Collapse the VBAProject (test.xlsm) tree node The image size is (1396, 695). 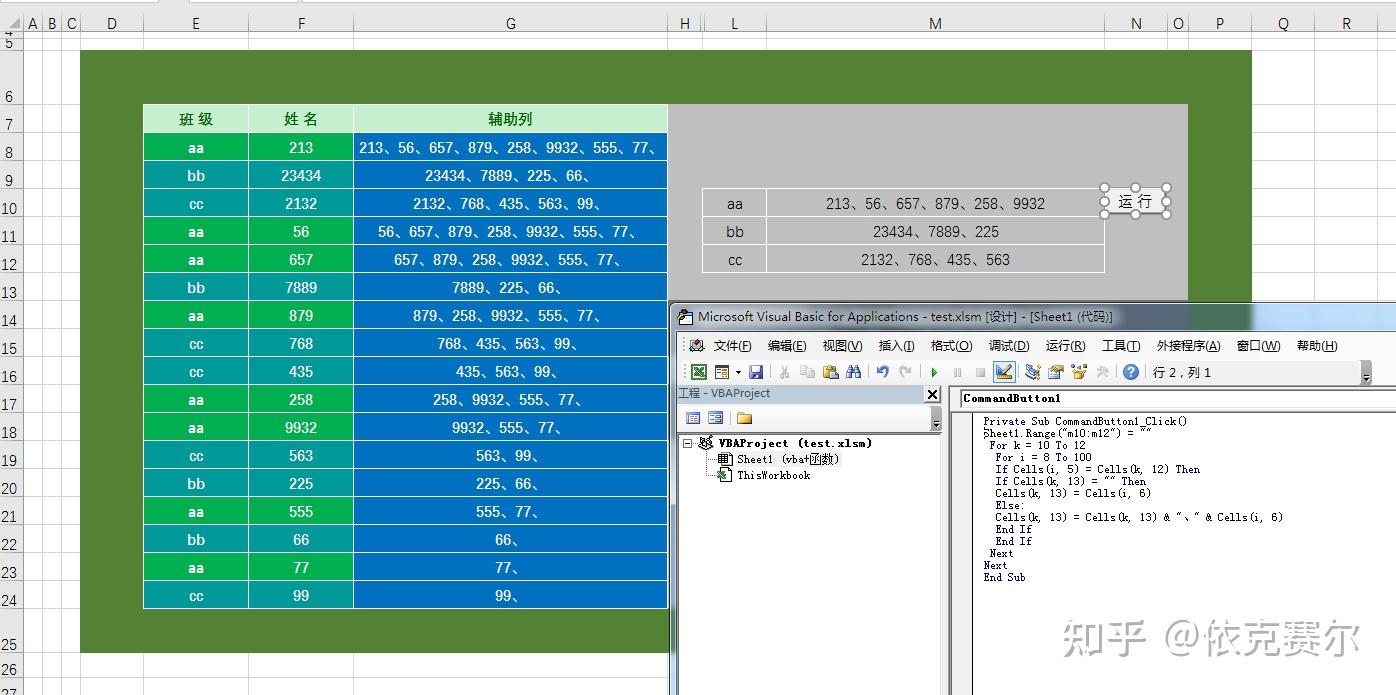coord(688,443)
